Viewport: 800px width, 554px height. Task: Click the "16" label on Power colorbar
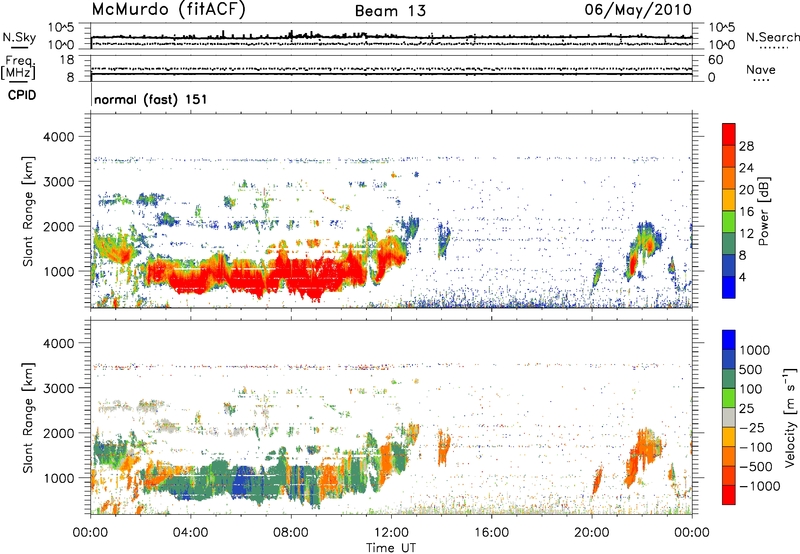pyautogui.click(x=746, y=211)
